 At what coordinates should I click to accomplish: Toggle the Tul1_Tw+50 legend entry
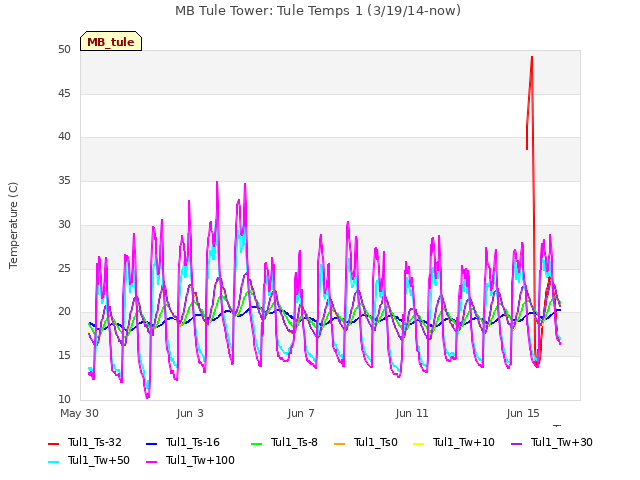click(89, 460)
